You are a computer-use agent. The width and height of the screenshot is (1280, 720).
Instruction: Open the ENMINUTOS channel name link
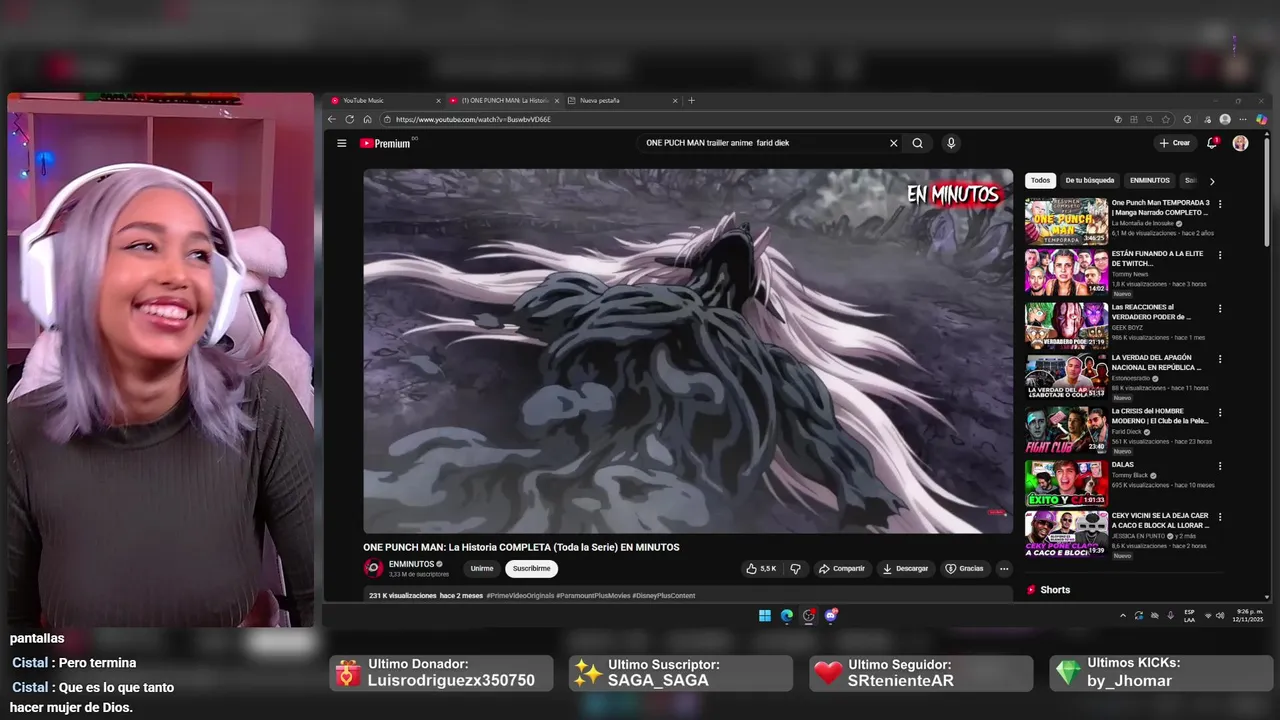coord(411,564)
